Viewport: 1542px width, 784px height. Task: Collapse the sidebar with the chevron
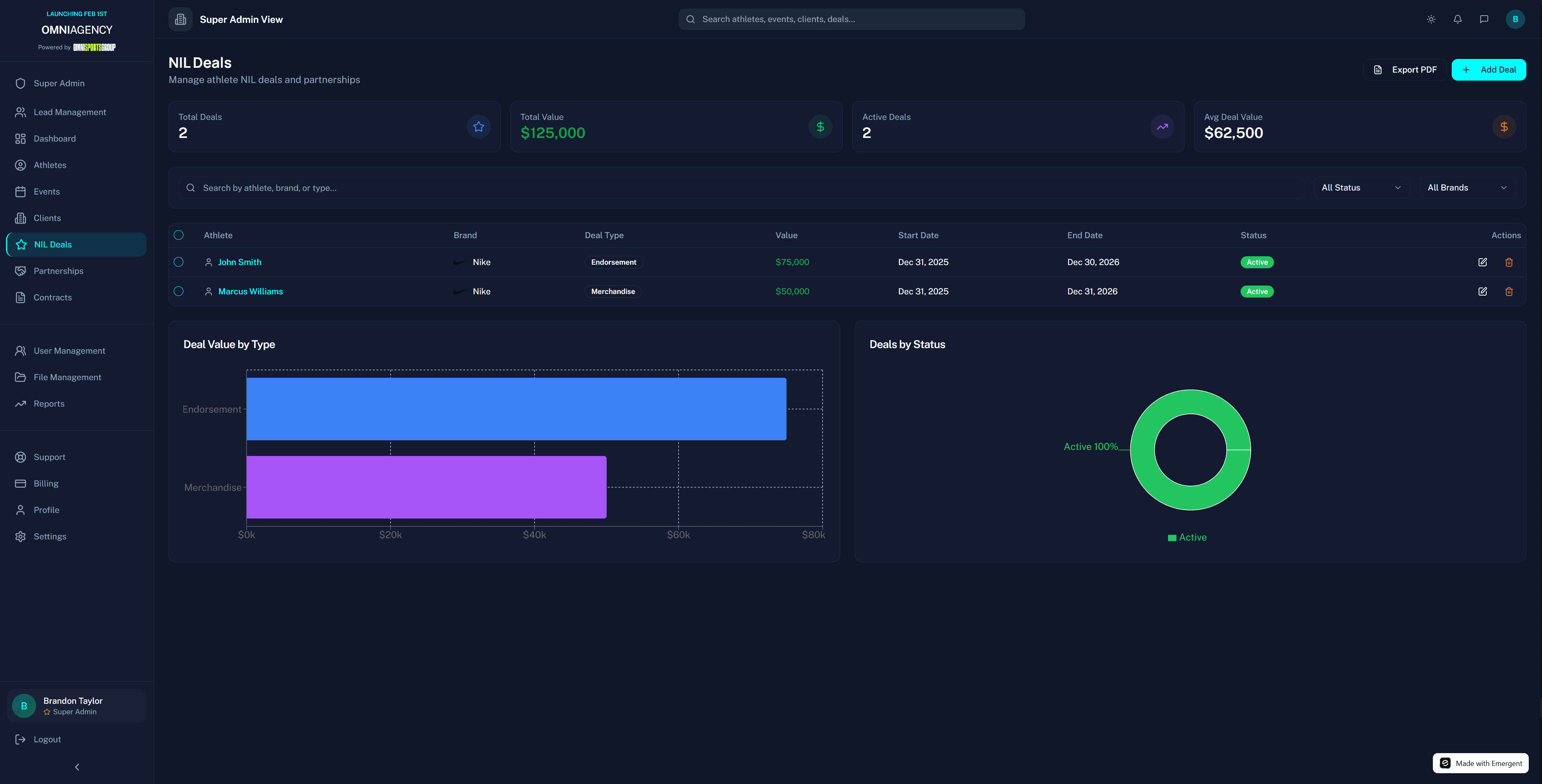click(x=77, y=767)
